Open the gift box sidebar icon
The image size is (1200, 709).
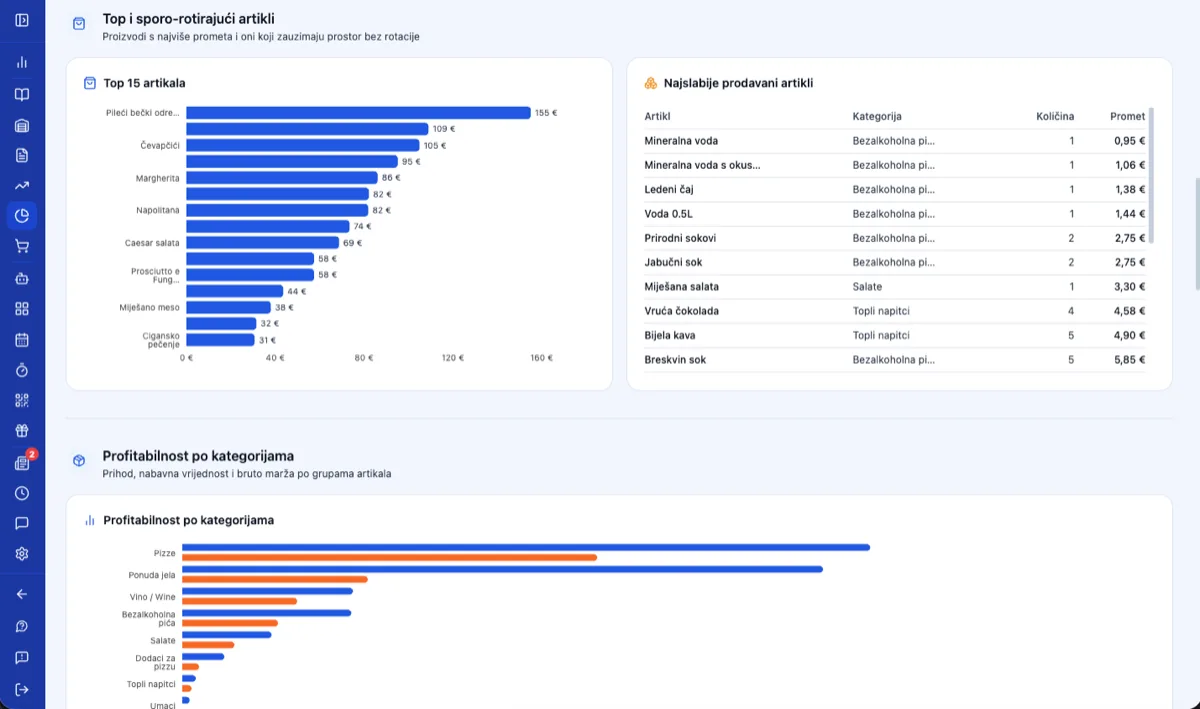tap(22, 431)
